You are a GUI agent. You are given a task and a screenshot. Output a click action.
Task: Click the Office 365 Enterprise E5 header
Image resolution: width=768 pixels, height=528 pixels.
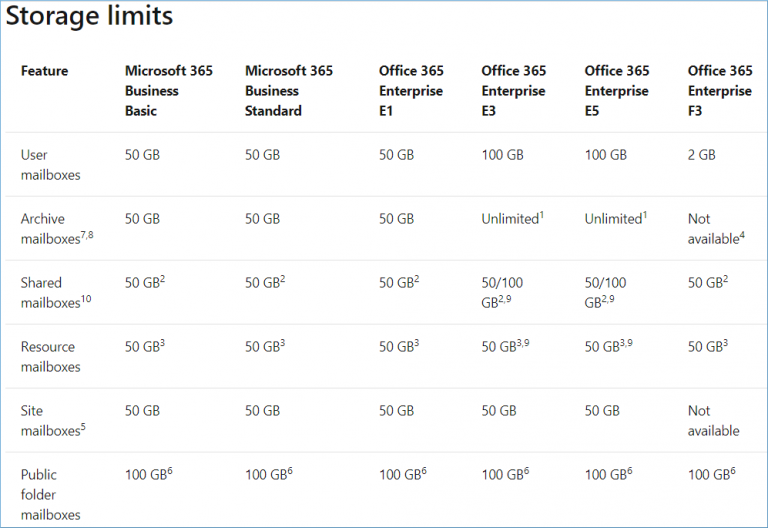click(617, 91)
